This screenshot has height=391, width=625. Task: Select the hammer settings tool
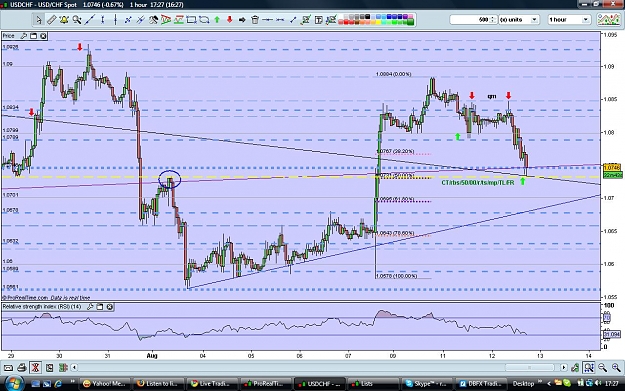pos(153,20)
